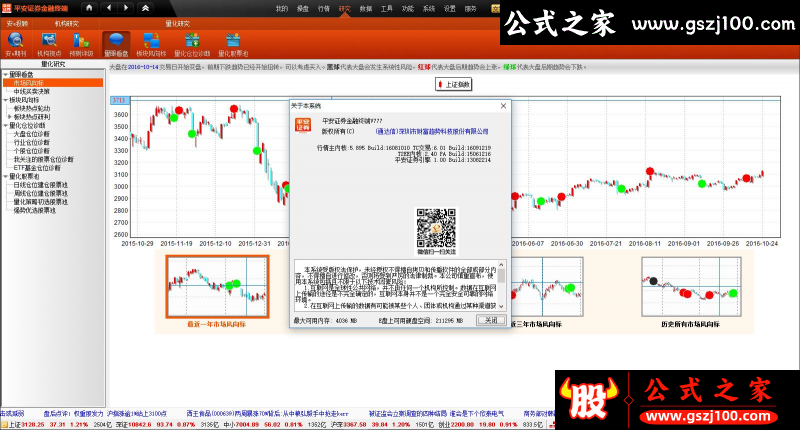Open the 设置 menu

click(449, 9)
